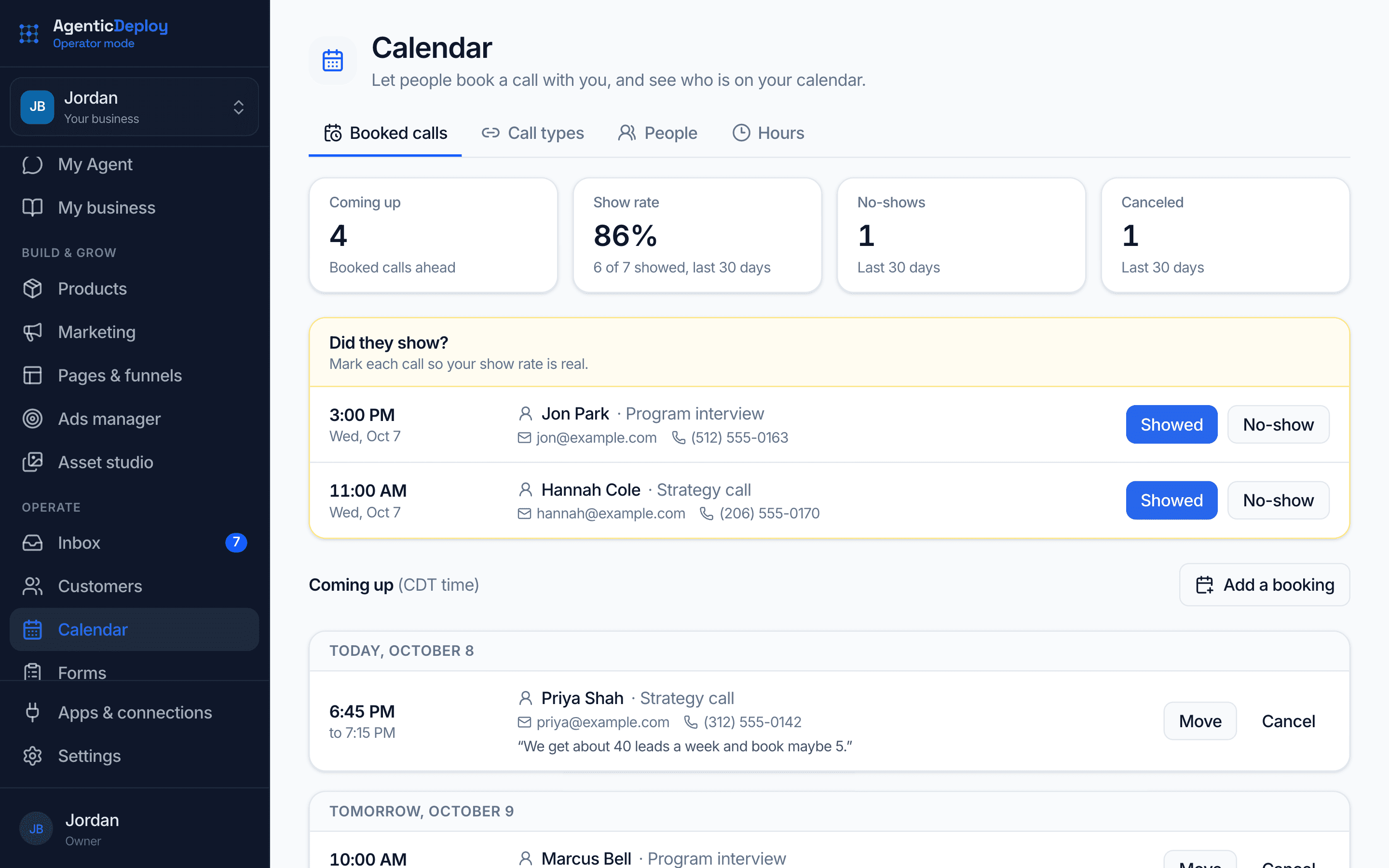1389x868 pixels.
Task: Click the Calendar page header icon
Action: coord(333,60)
